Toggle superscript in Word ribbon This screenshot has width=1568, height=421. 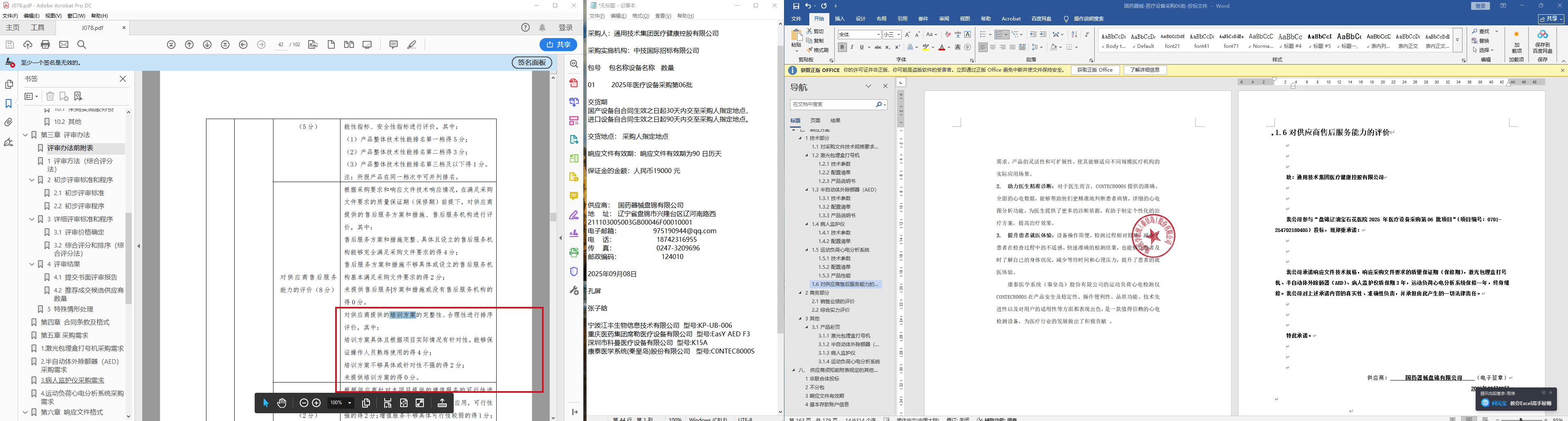(897, 47)
